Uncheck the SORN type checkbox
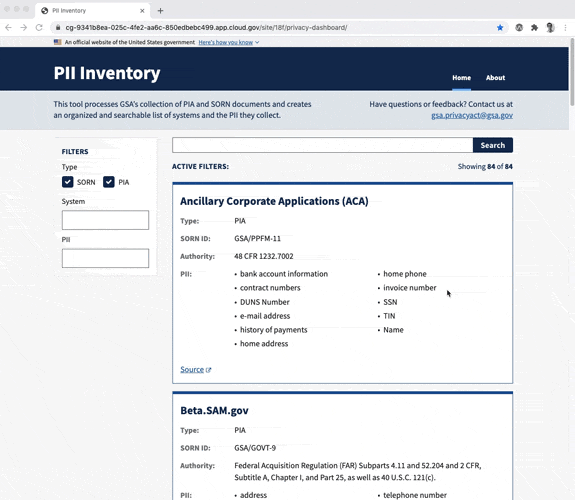The height and width of the screenshot is (500, 575). (x=67, y=182)
